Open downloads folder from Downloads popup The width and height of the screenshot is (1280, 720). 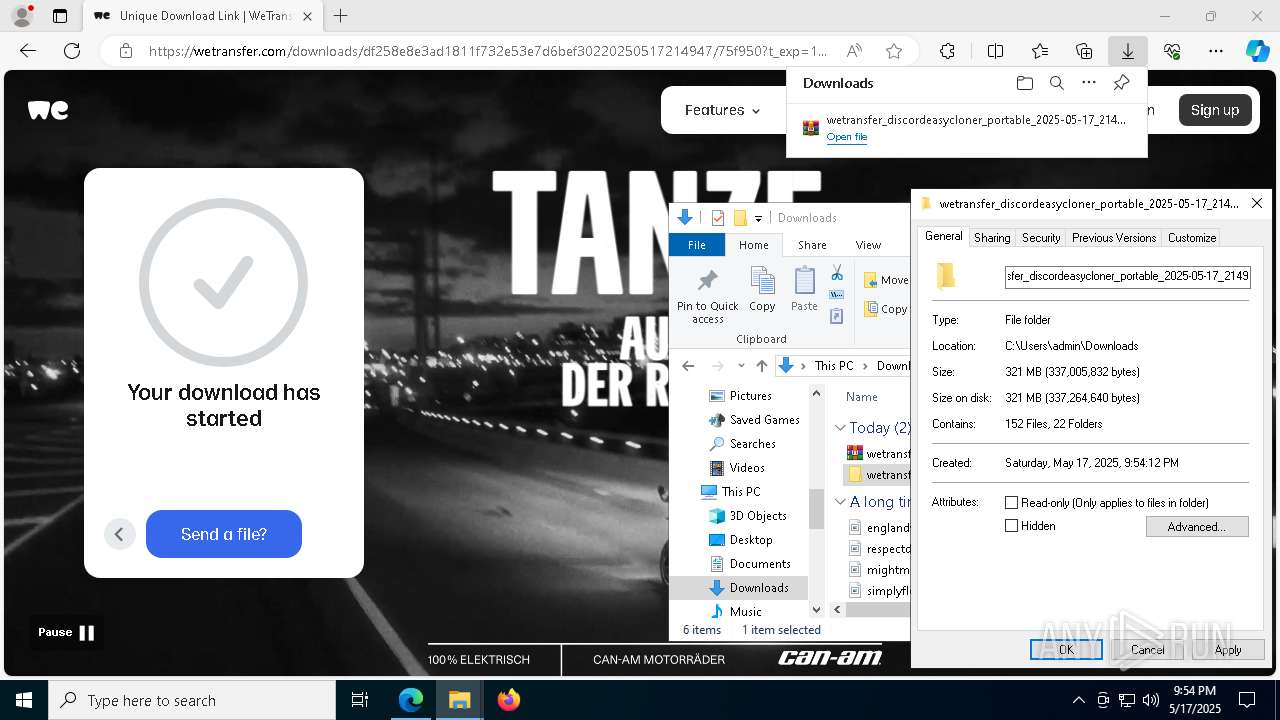coord(1024,83)
